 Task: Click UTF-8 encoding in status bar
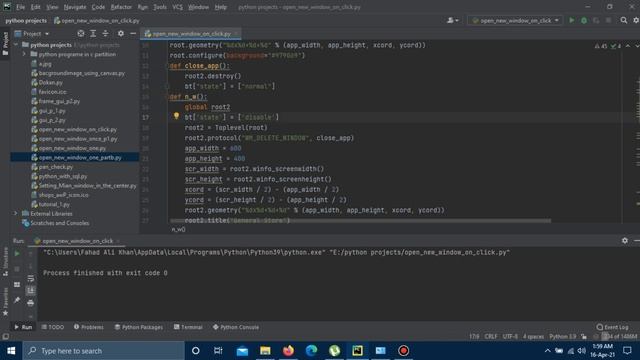point(510,336)
